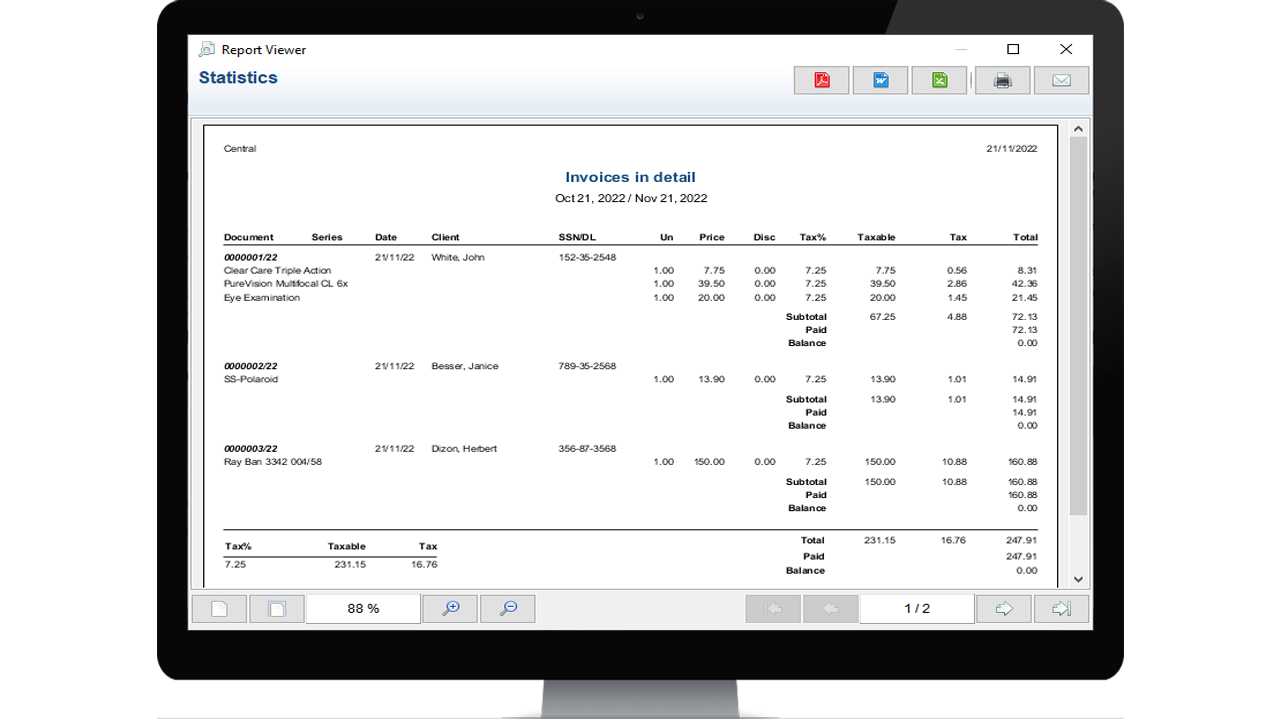The width and height of the screenshot is (1280, 719).
Task: Jump to the last report page
Action: (x=1061, y=608)
